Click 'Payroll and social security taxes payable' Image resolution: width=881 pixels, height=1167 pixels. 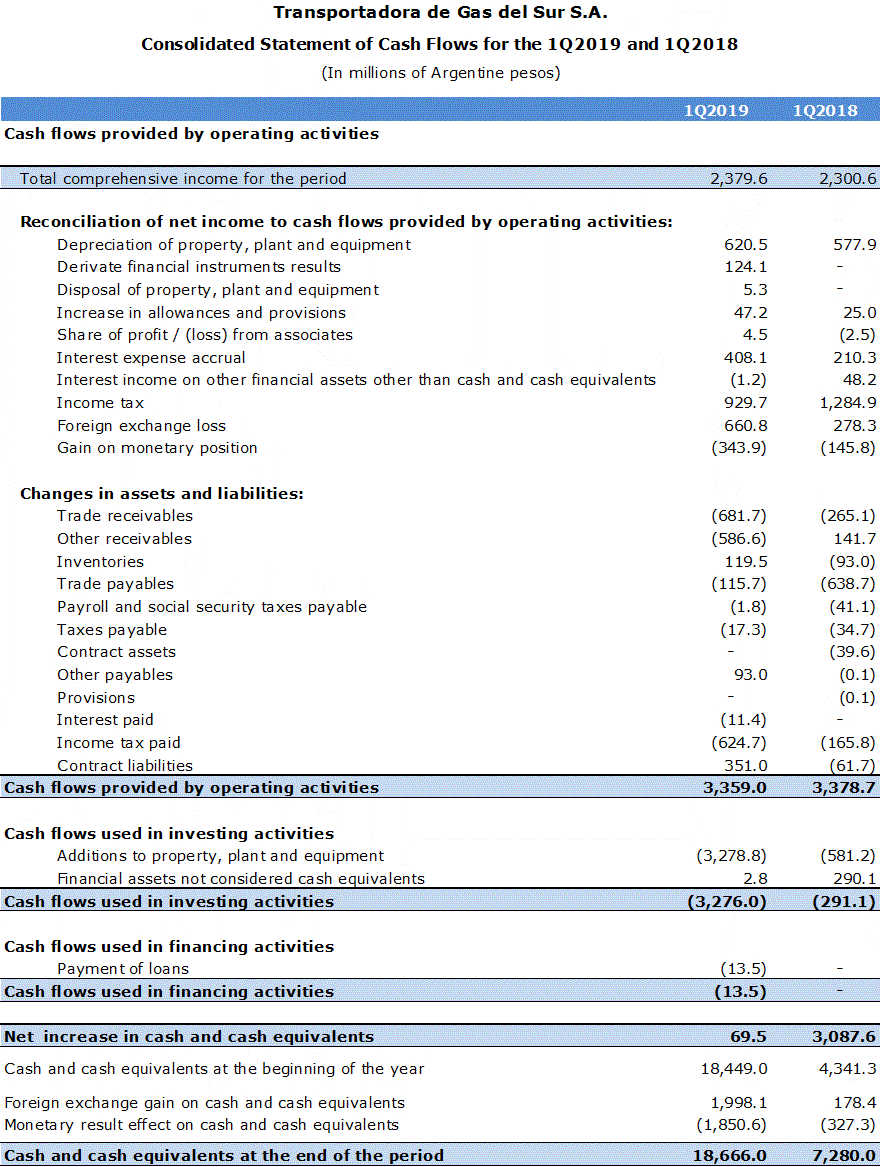point(212,607)
